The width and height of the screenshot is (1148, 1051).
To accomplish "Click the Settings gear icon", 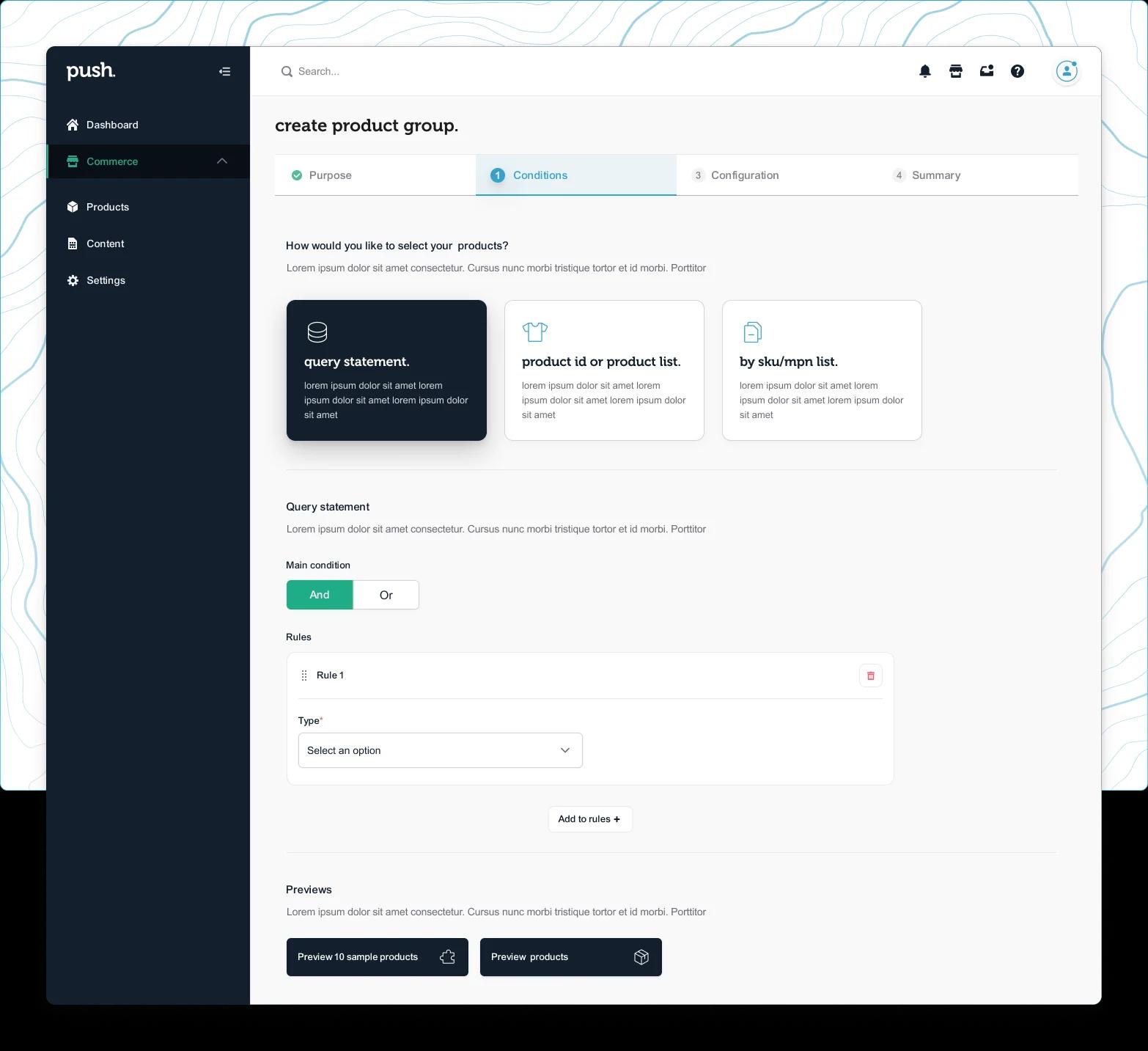I will (x=73, y=280).
